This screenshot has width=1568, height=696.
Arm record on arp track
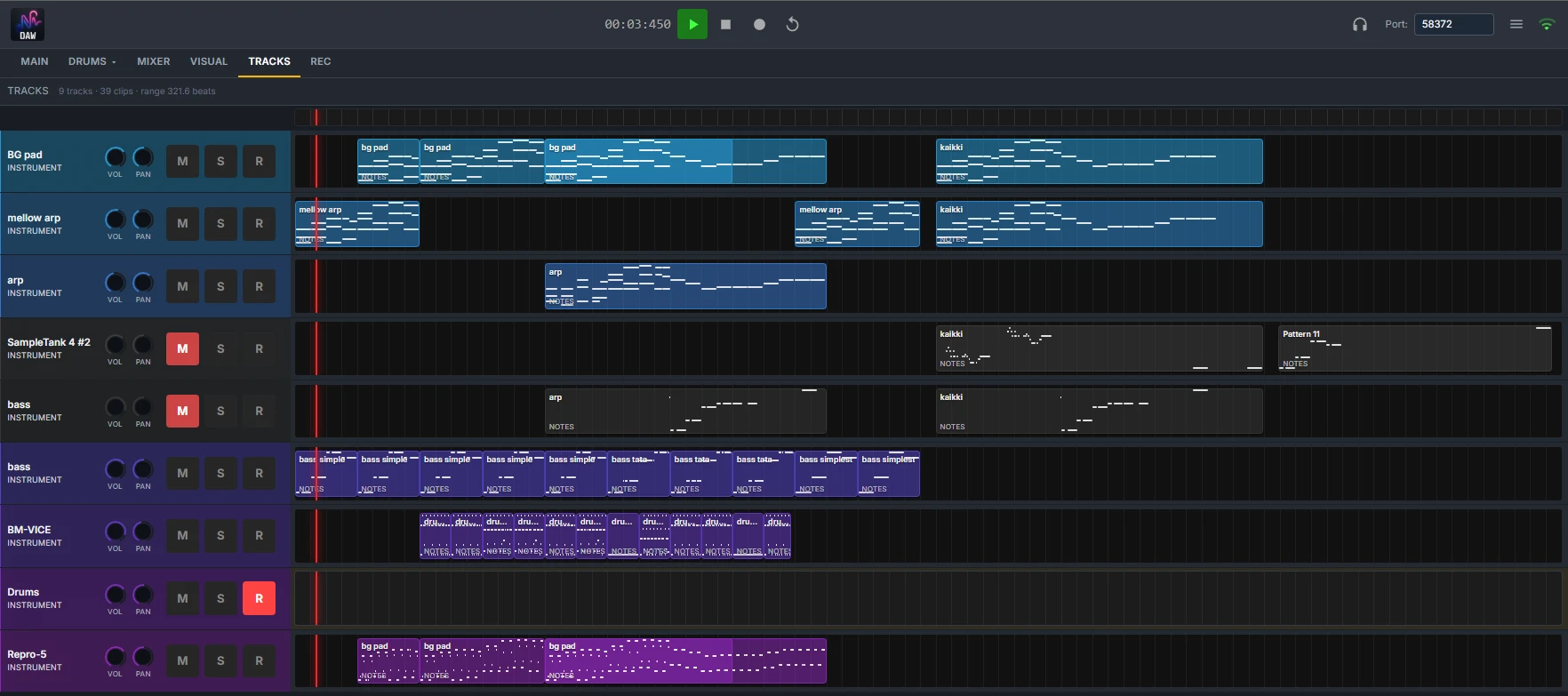259,286
